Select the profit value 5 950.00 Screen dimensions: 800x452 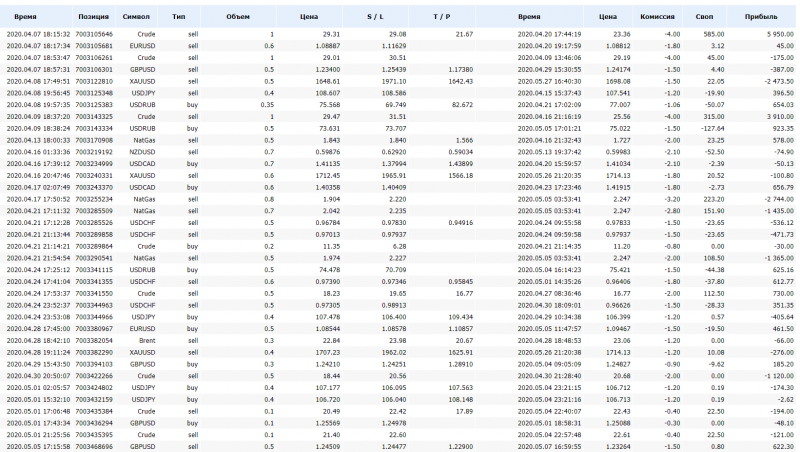[x=780, y=34]
